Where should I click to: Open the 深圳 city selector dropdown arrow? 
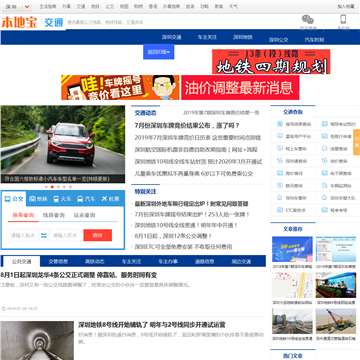click(27, 6)
